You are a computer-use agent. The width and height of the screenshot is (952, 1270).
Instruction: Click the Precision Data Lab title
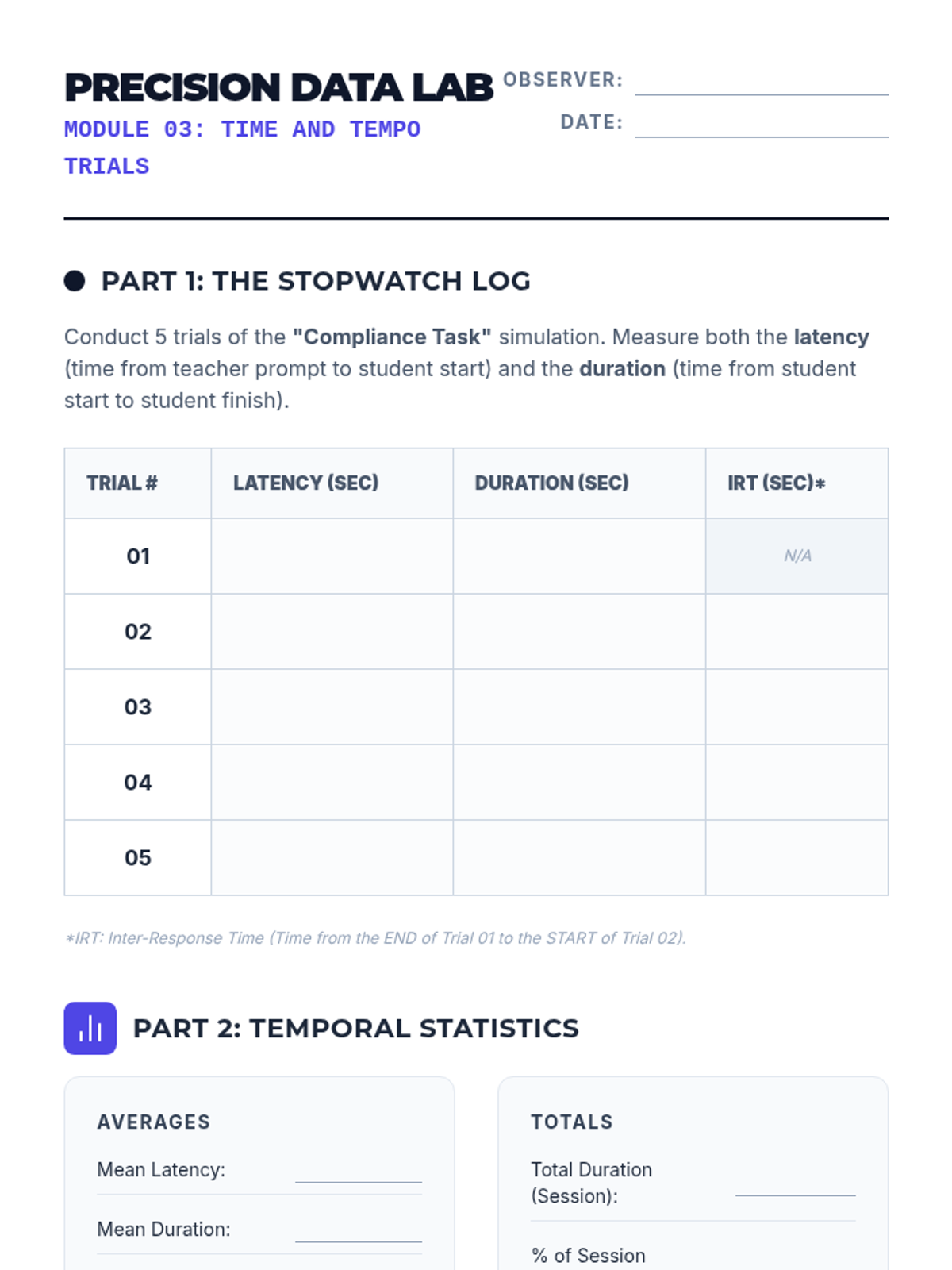click(278, 87)
